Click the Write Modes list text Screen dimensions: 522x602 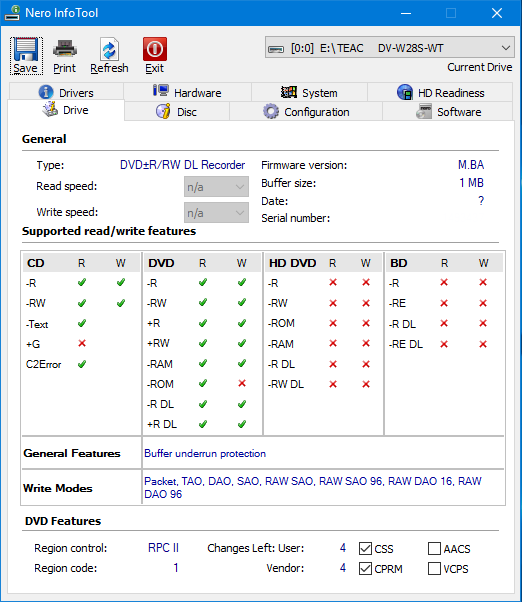312,487
